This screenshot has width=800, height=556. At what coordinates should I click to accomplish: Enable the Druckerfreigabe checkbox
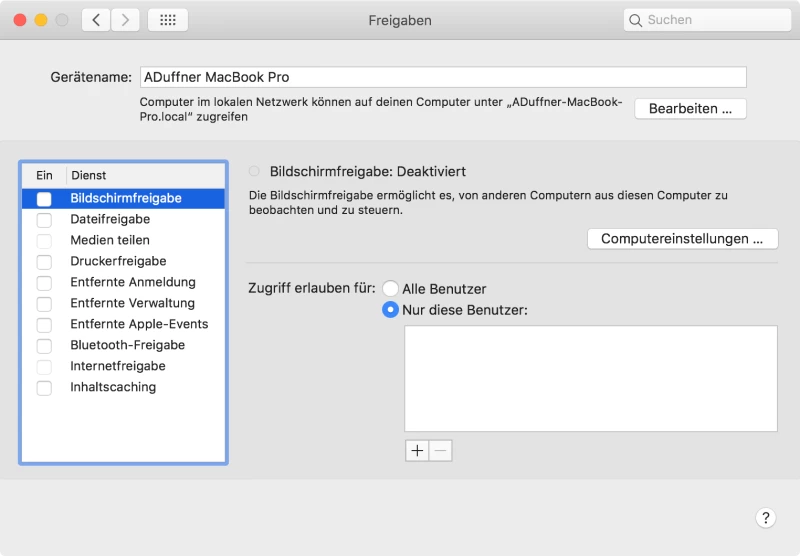(x=44, y=262)
